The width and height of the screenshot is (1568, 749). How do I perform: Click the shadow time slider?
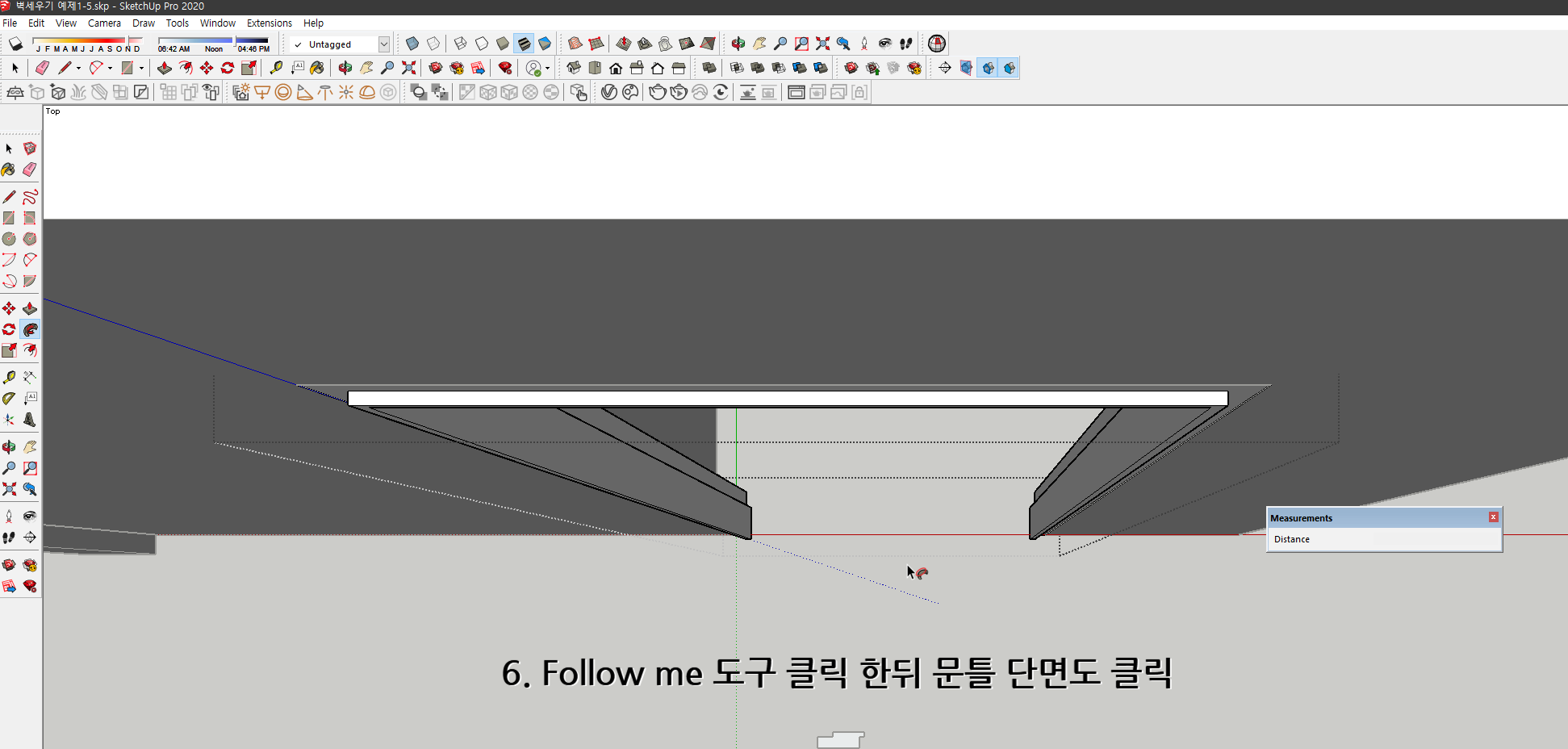click(234, 42)
